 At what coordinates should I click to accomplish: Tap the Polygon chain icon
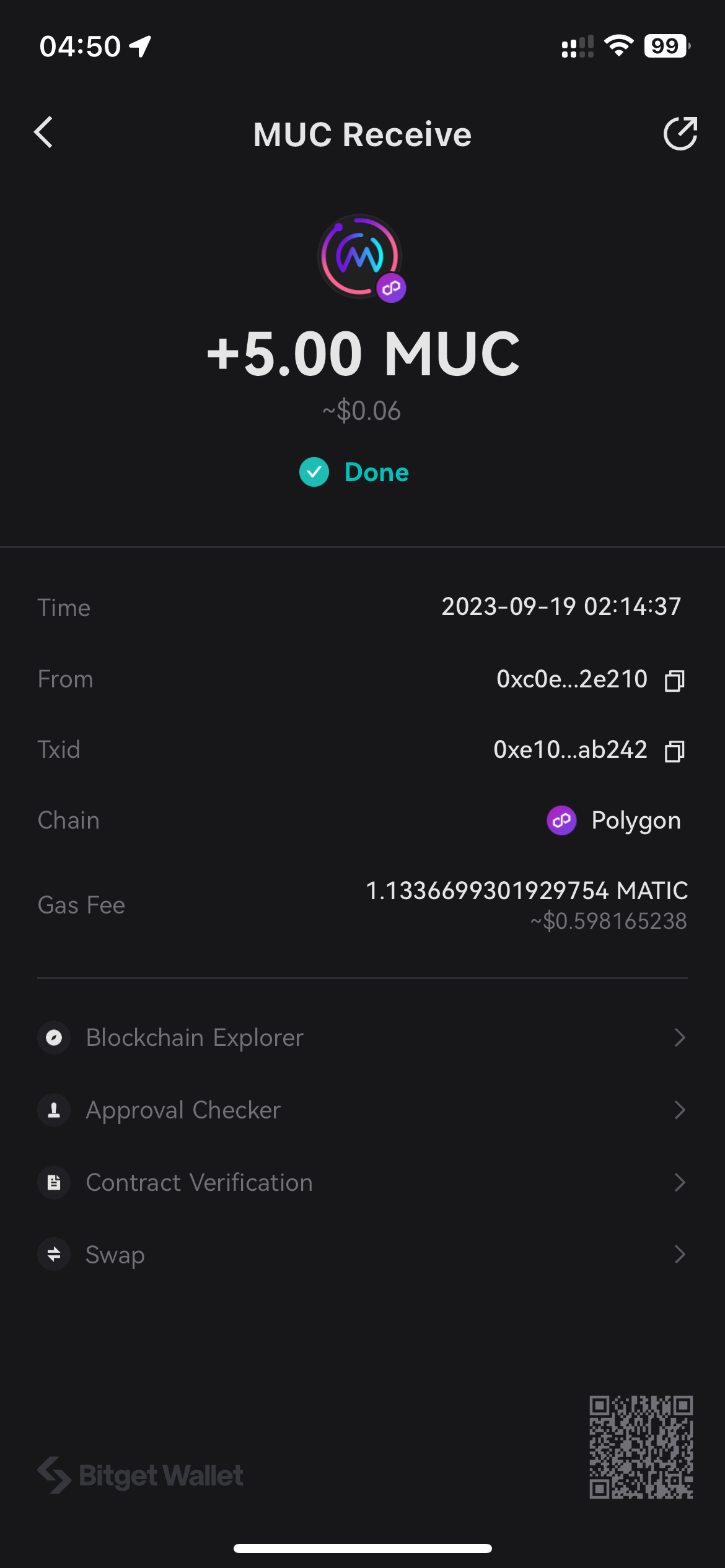(561, 821)
